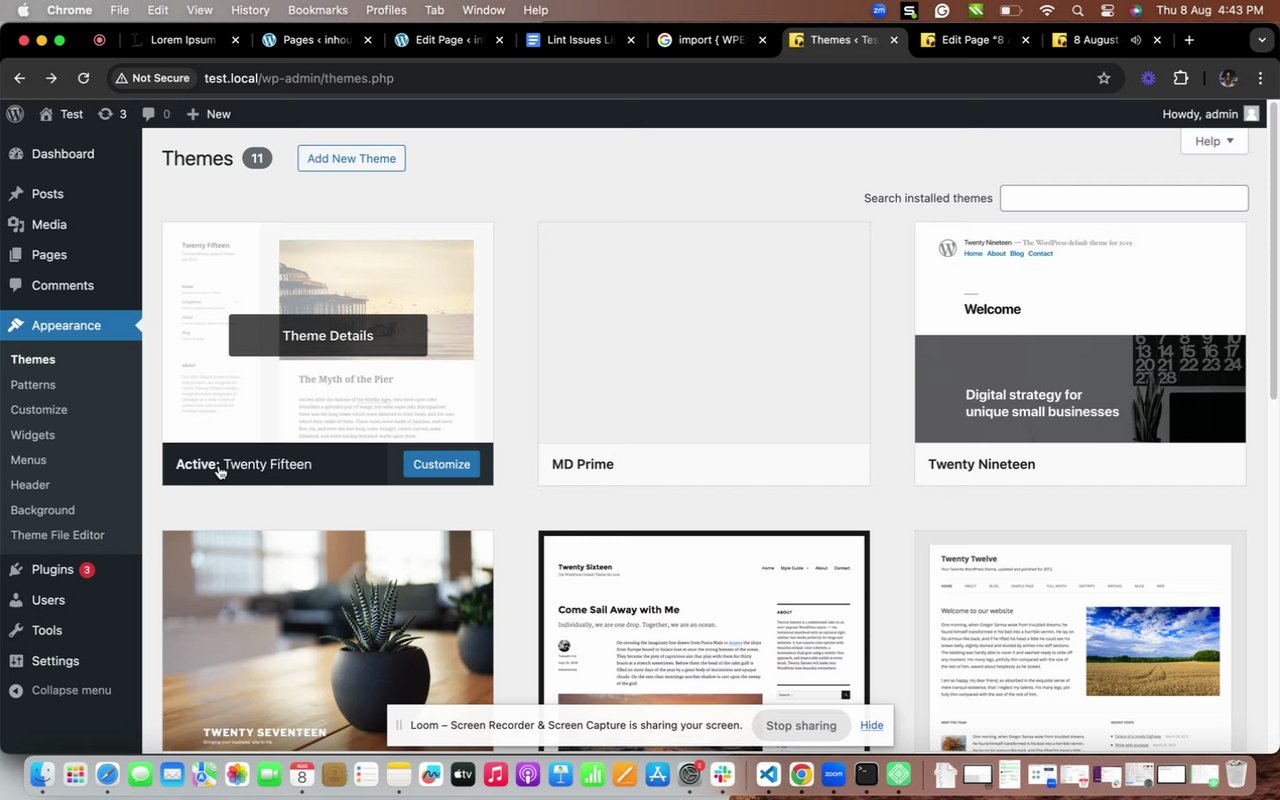Open the History menu in menu bar
This screenshot has height=800, width=1280.
pos(250,10)
